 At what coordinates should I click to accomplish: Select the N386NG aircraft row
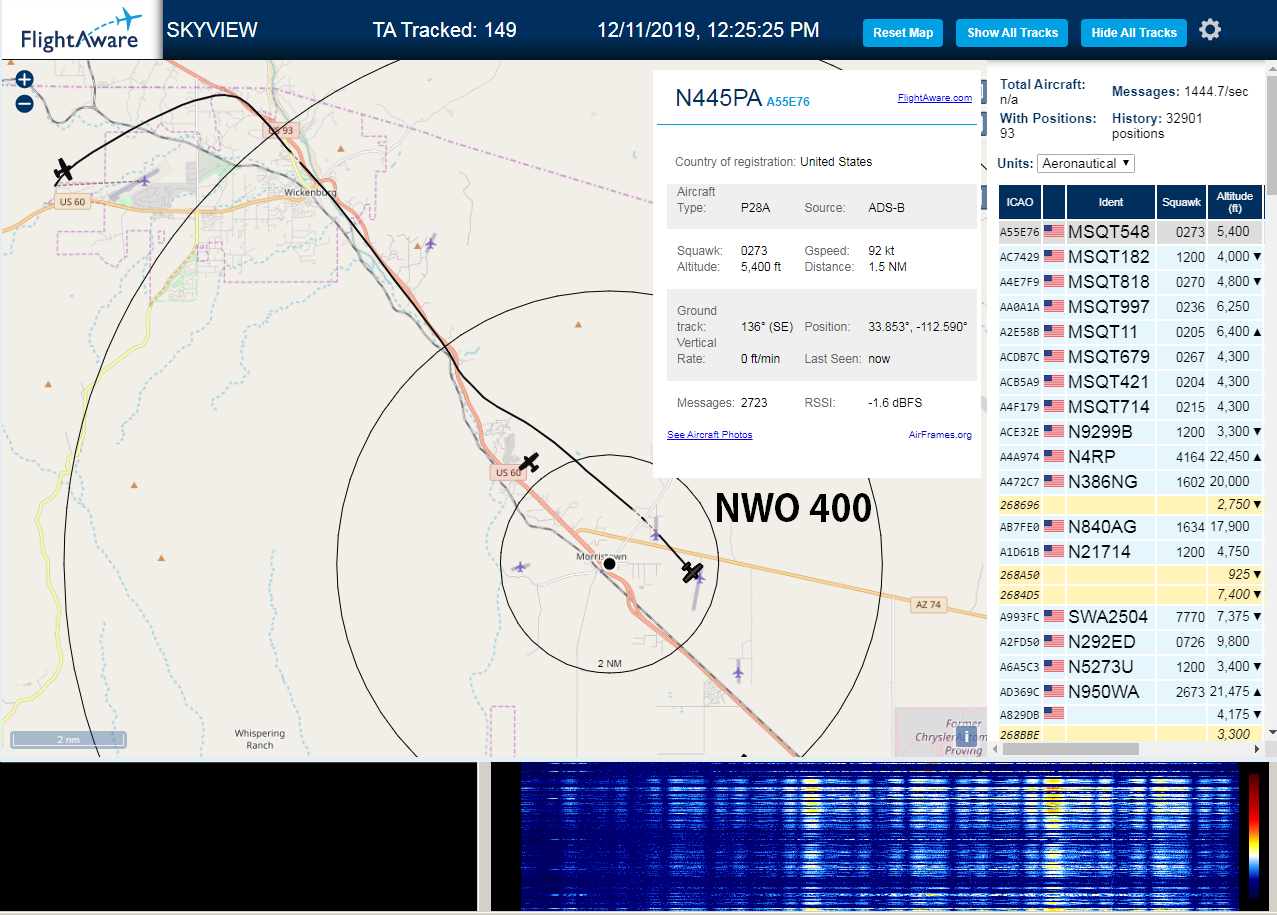(1131, 482)
